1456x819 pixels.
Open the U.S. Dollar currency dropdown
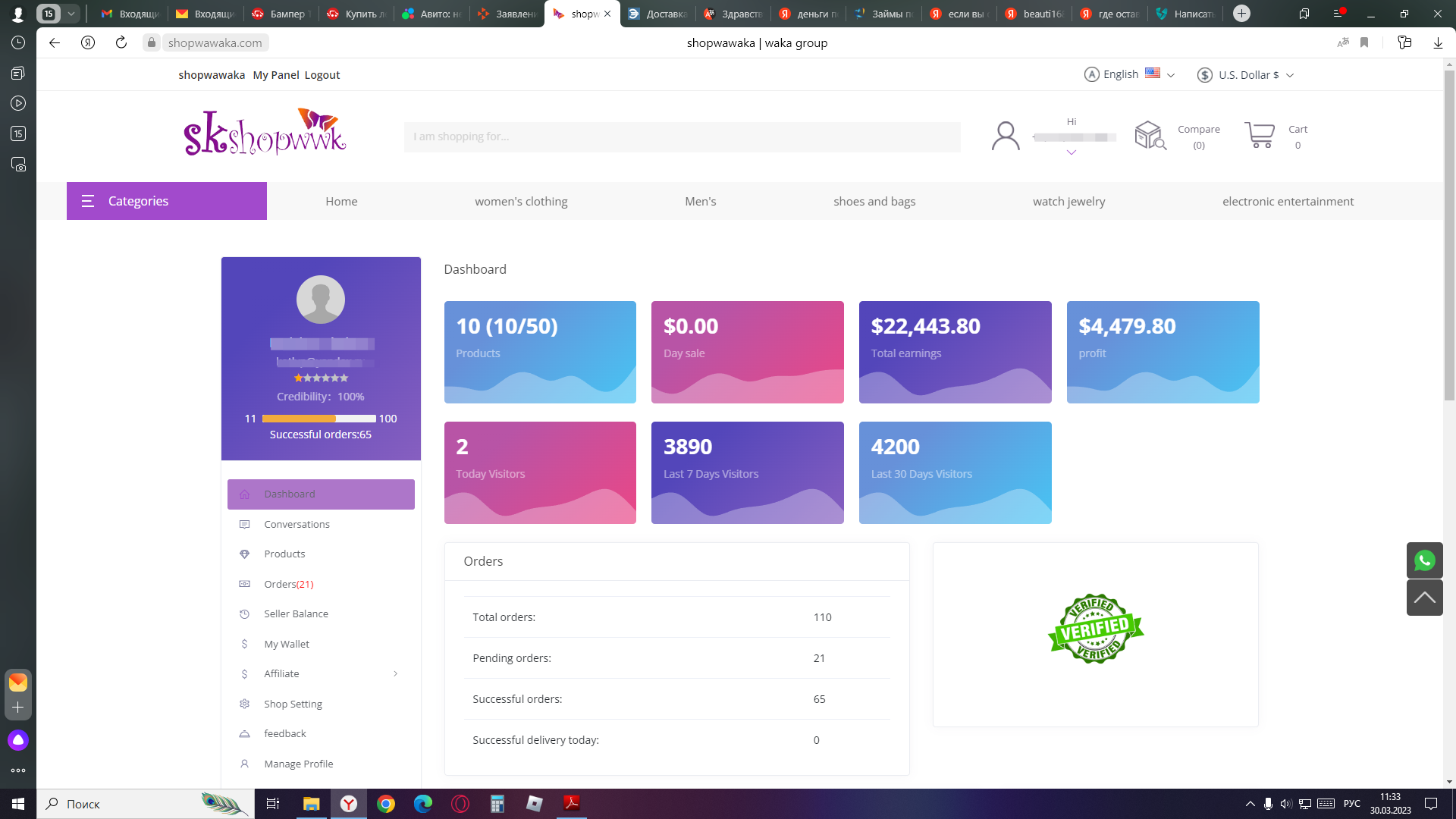[1246, 75]
